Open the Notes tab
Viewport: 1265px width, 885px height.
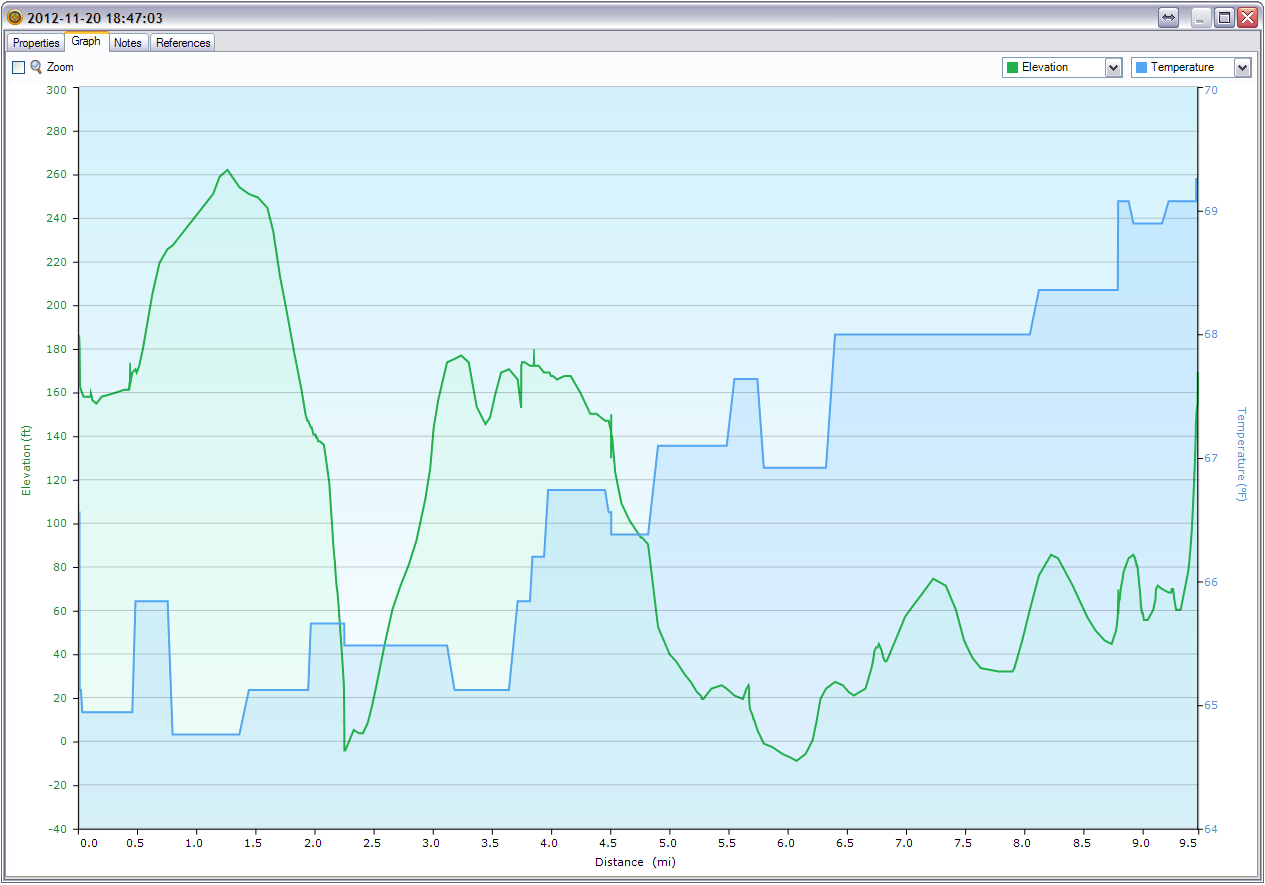(x=127, y=43)
